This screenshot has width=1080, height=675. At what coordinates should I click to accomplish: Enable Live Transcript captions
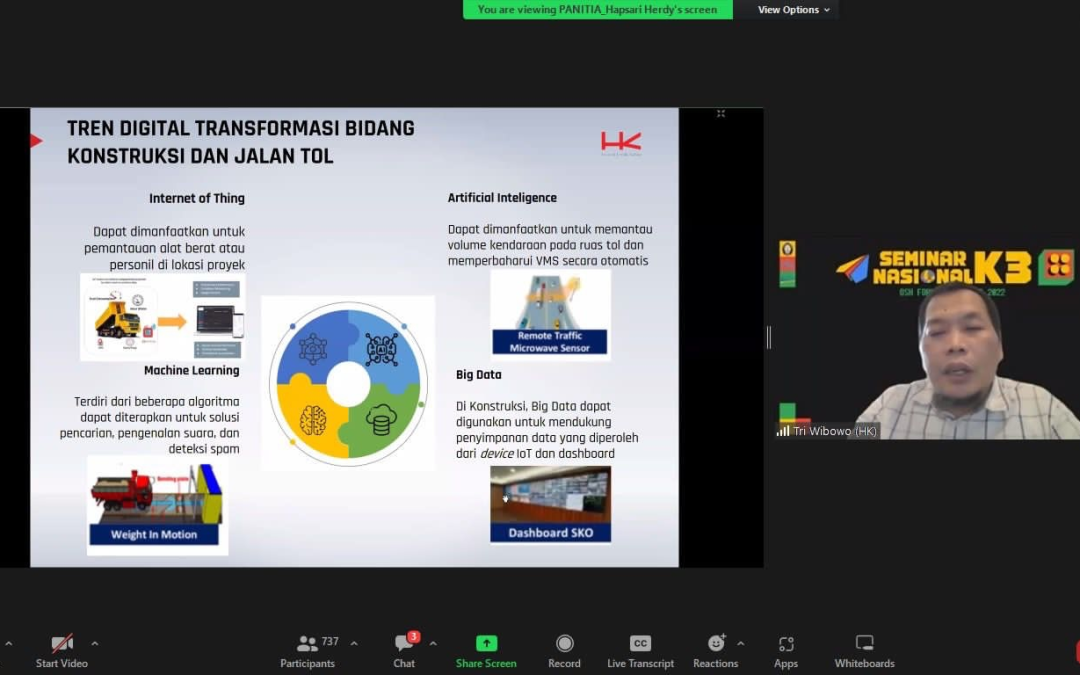[x=640, y=650]
